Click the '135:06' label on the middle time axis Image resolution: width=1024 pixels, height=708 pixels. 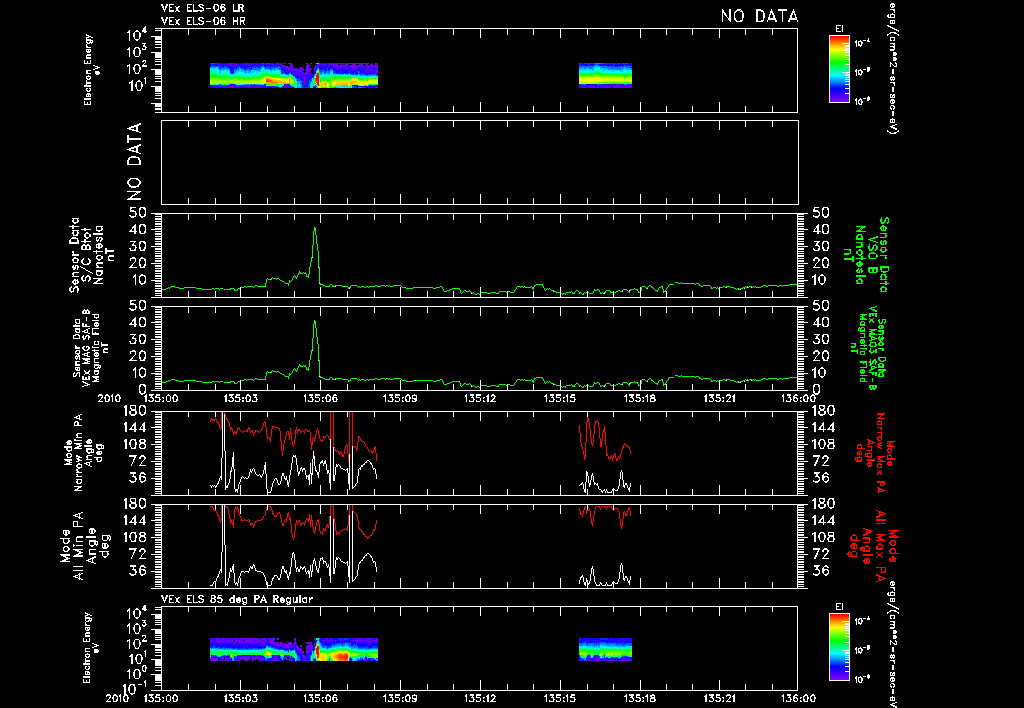tap(321, 398)
